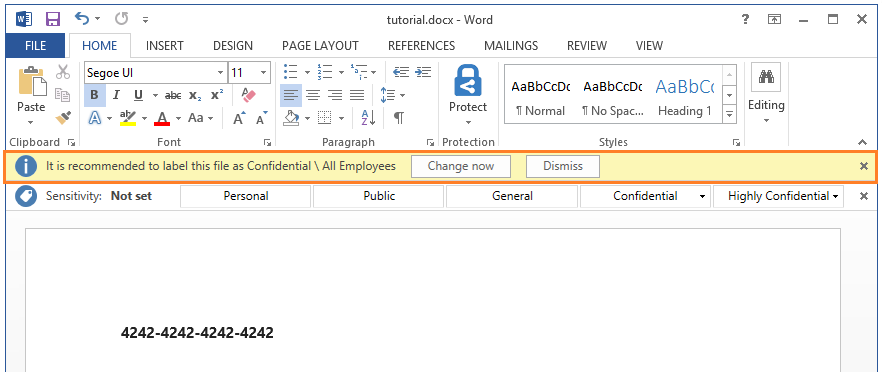This screenshot has height=379, width=882.
Task: Align text right
Action: 335,95
